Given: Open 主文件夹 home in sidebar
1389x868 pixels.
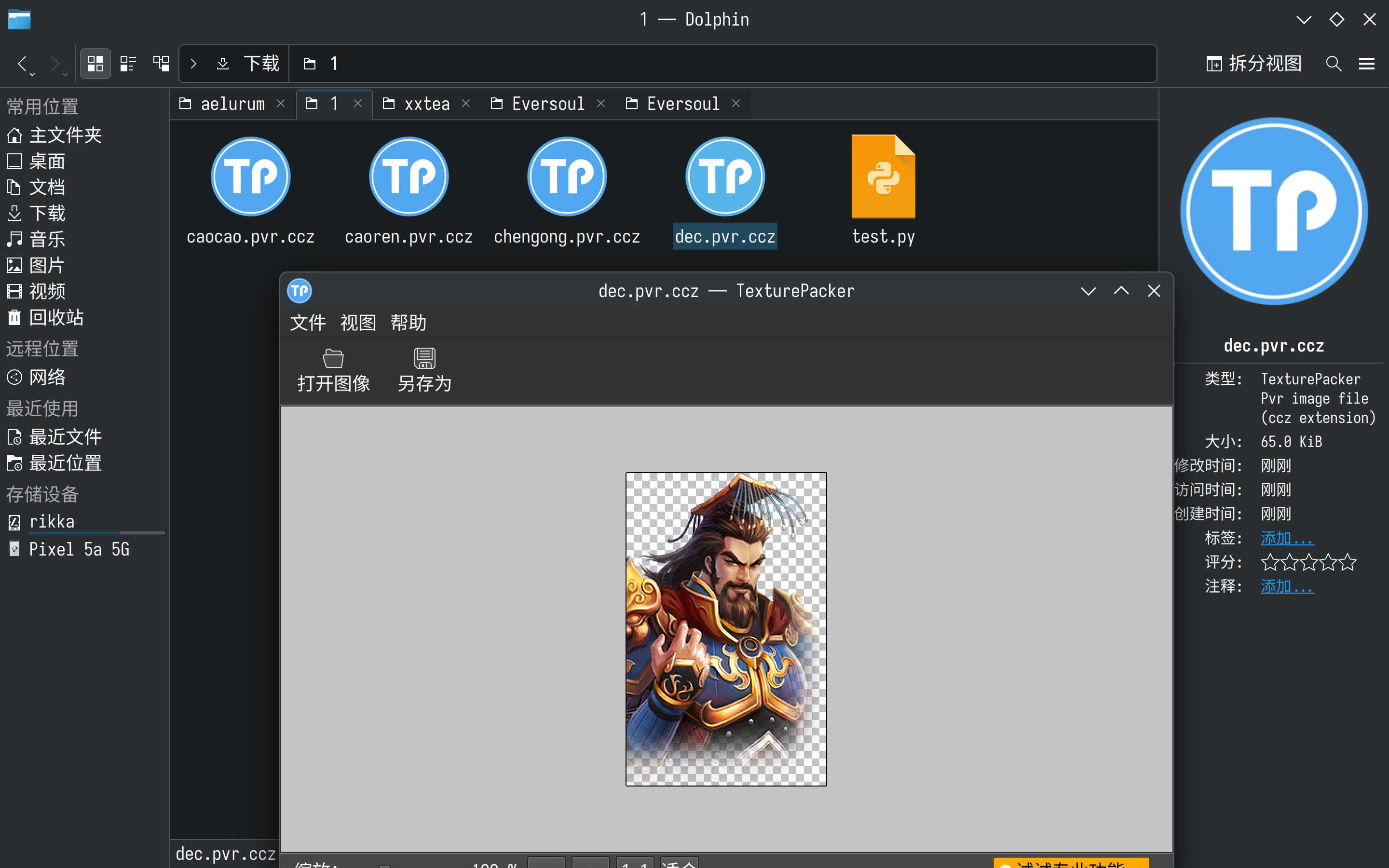Looking at the screenshot, I should pos(84,136).
